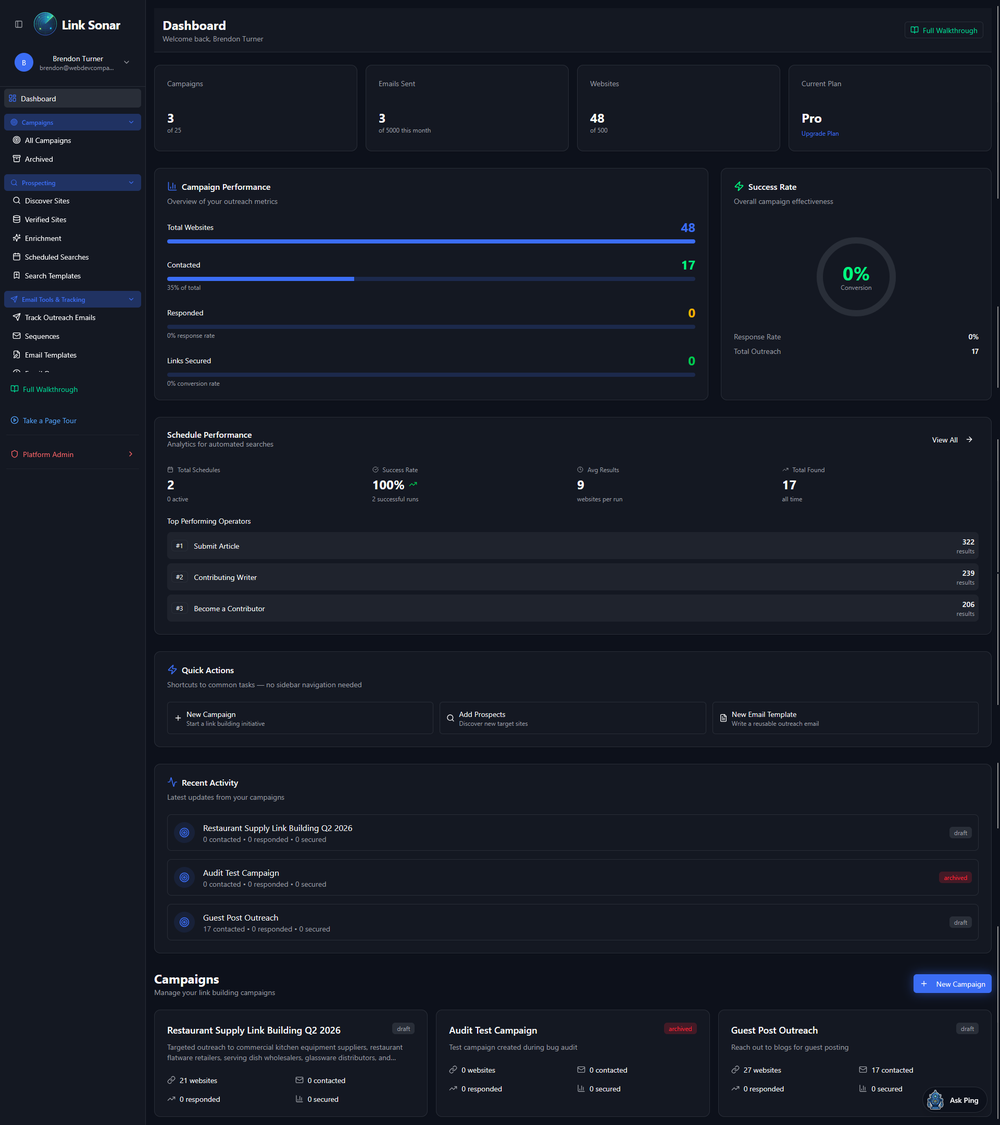Open Restaurant Supply activity row

[572, 833]
